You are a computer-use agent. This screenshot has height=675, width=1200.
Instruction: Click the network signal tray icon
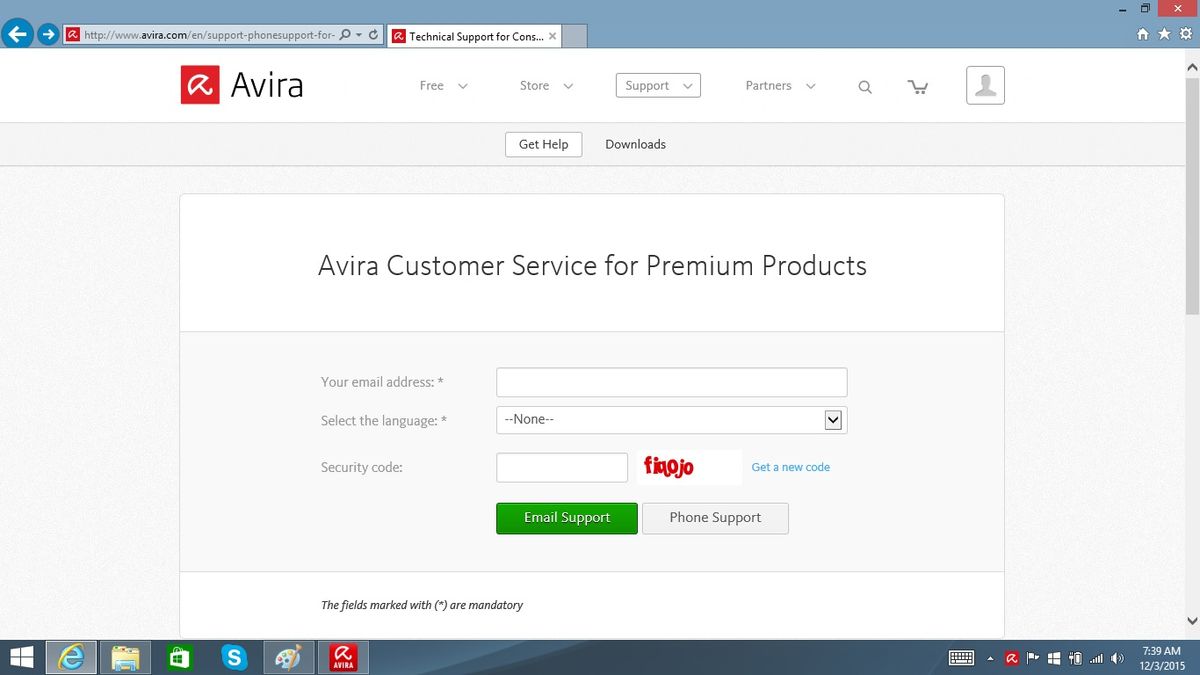pos(1096,658)
